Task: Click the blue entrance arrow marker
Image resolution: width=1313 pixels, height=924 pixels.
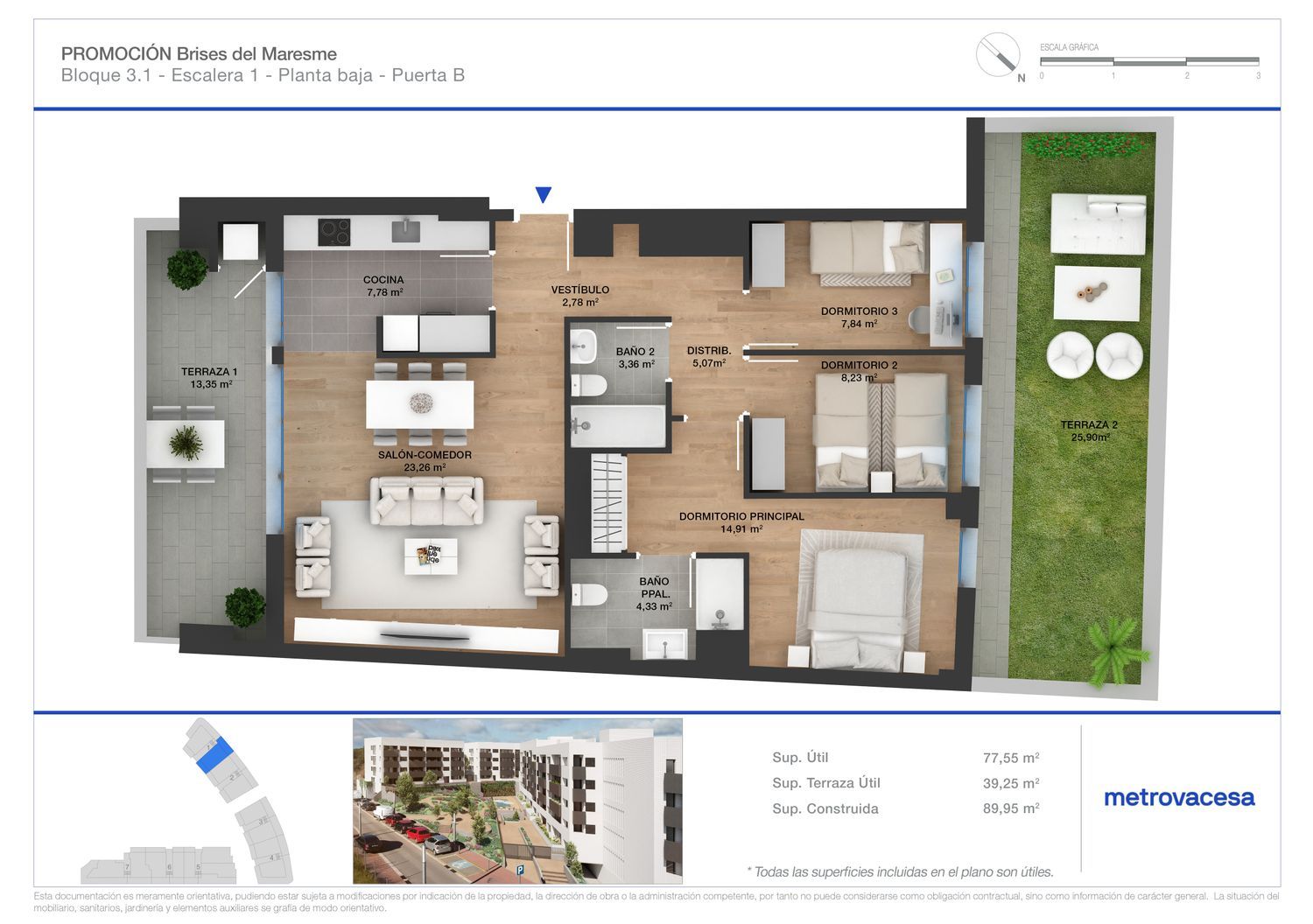Action: click(x=544, y=195)
